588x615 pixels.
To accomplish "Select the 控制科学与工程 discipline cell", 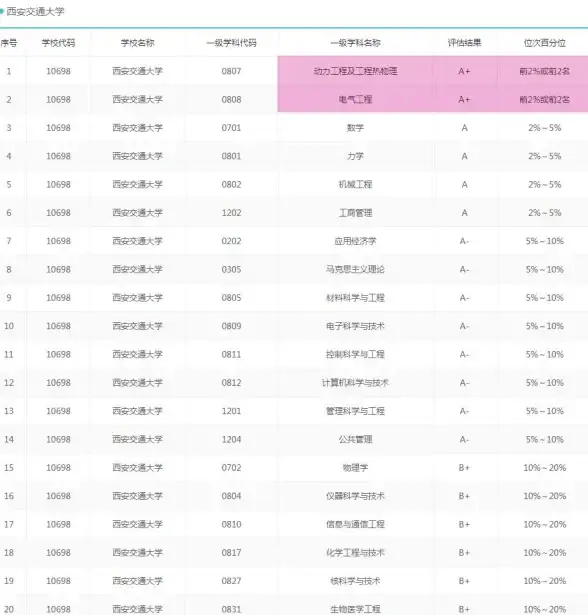I will [x=355, y=354].
